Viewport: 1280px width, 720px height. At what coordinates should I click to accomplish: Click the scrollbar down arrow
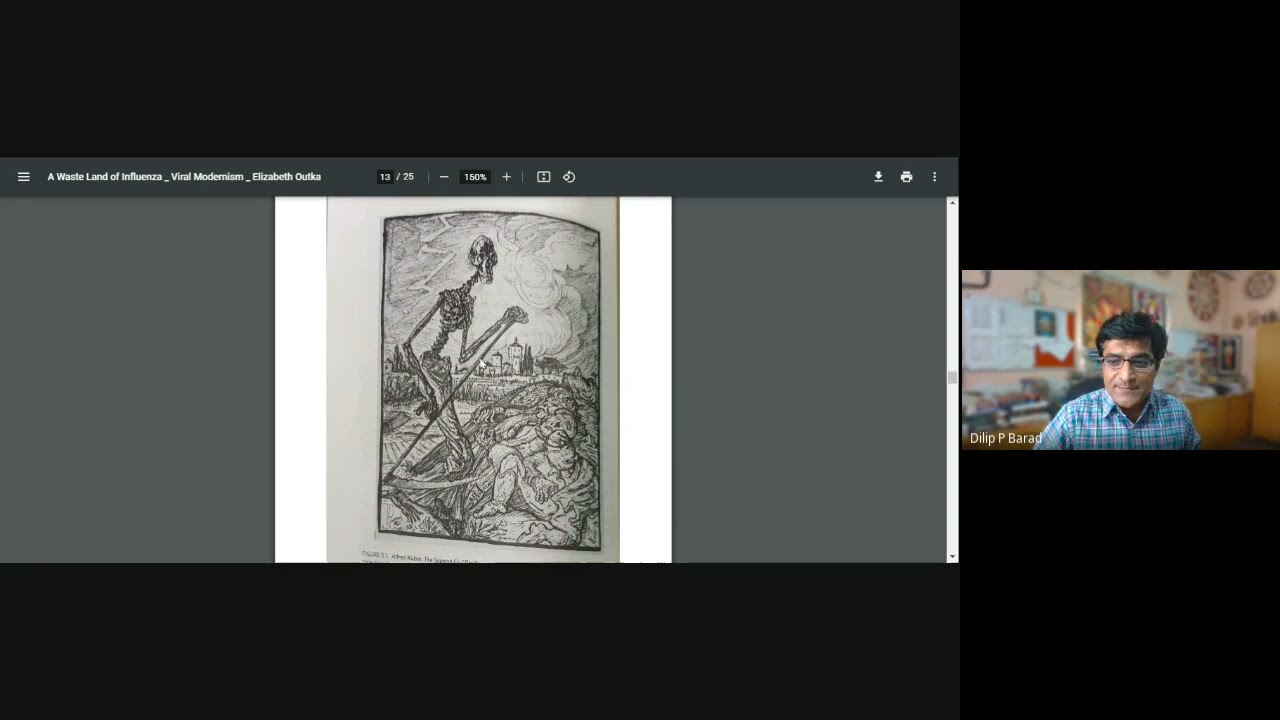952,556
